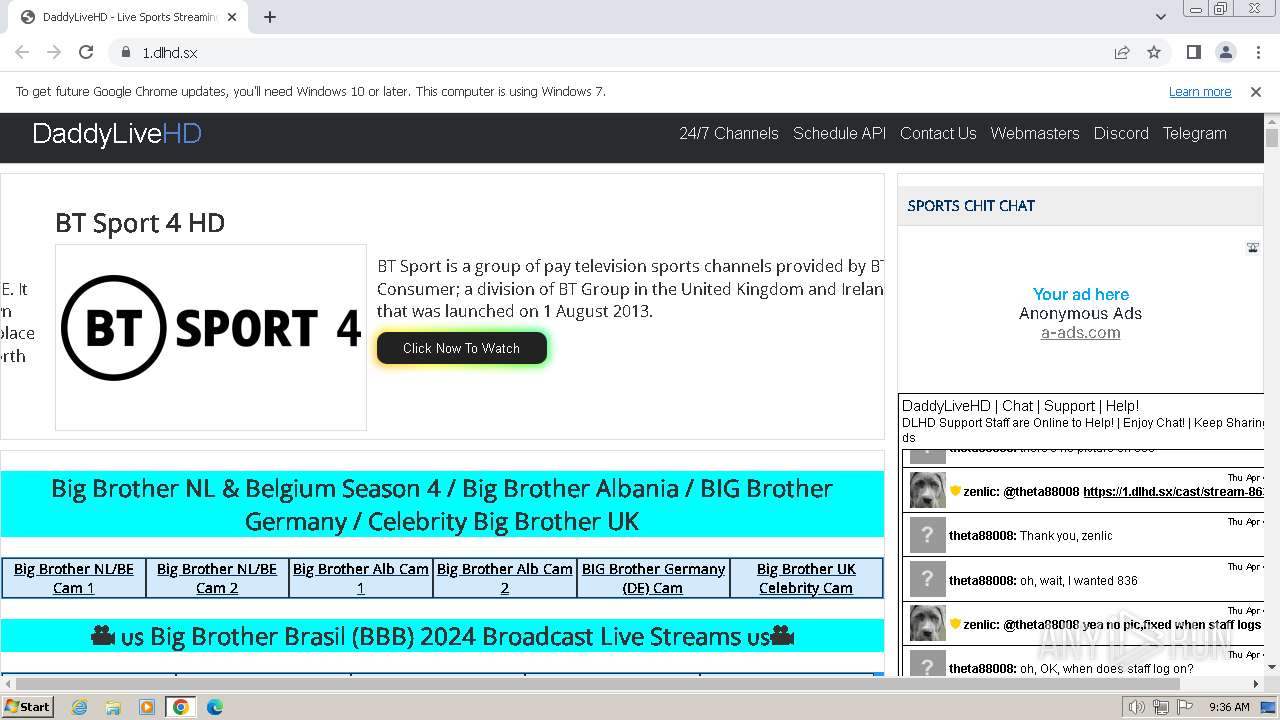The image size is (1280, 720).
Task: Open the Webmasters menu item
Action: [1035, 133]
